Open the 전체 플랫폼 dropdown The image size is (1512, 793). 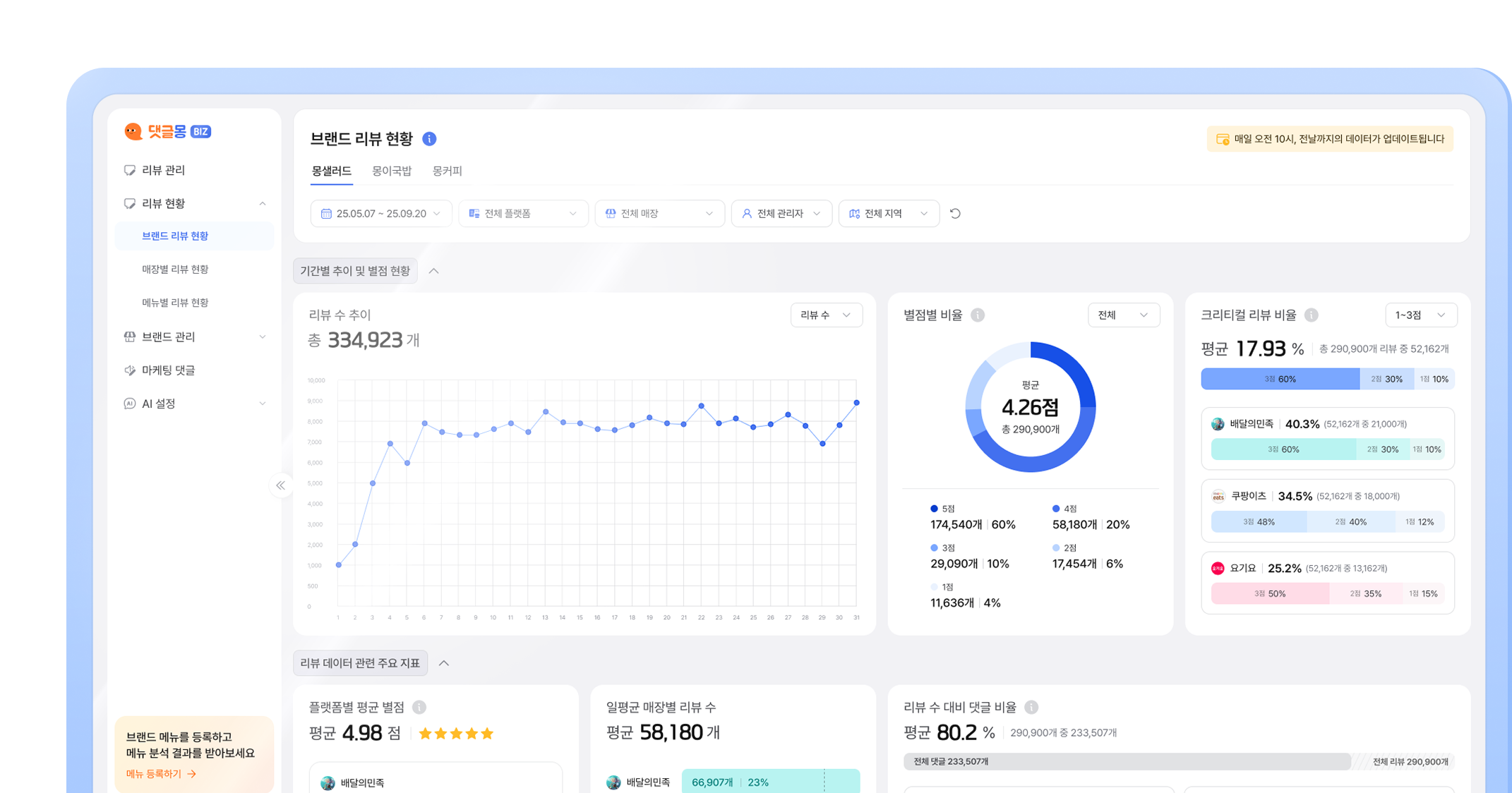coord(523,213)
